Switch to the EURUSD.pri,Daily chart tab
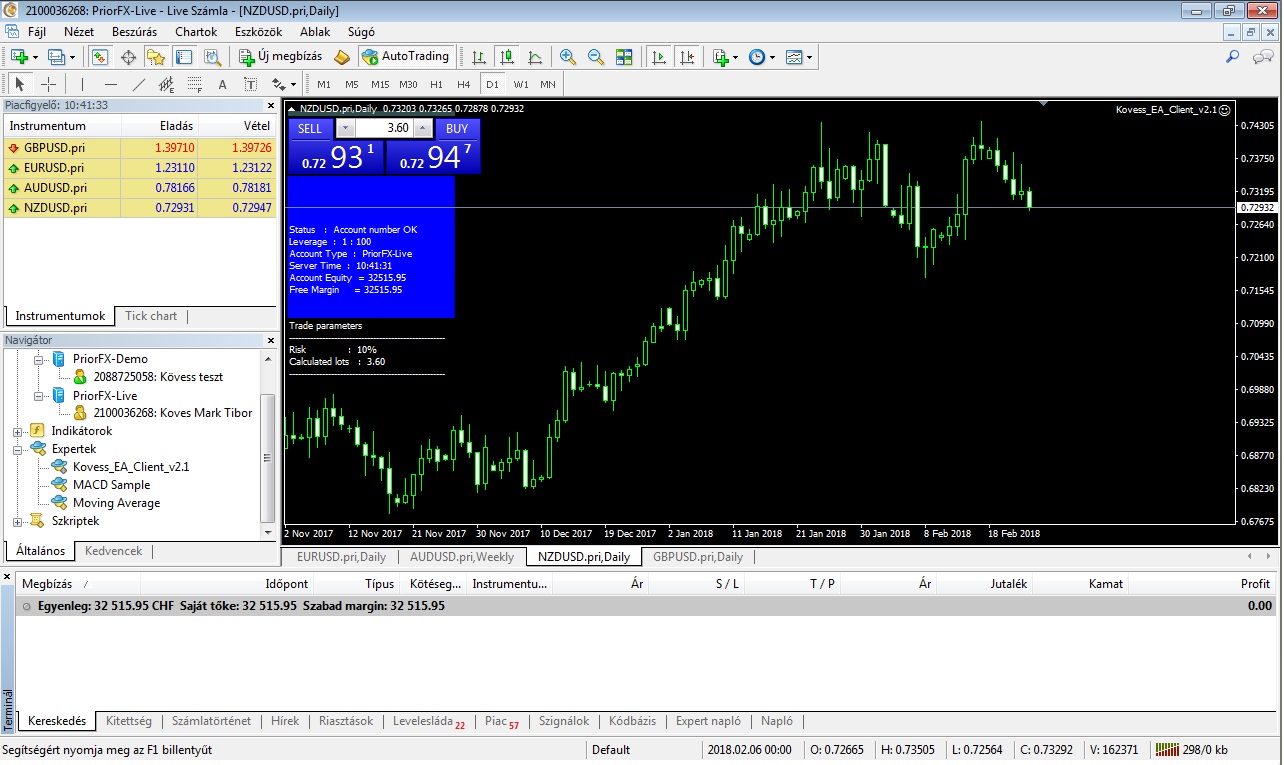The image size is (1284, 765). pos(341,557)
